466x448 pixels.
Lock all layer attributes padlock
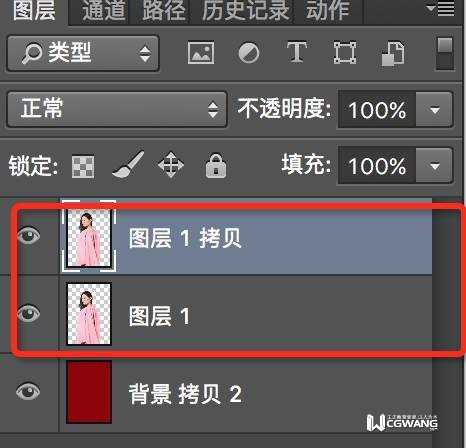(x=216, y=165)
